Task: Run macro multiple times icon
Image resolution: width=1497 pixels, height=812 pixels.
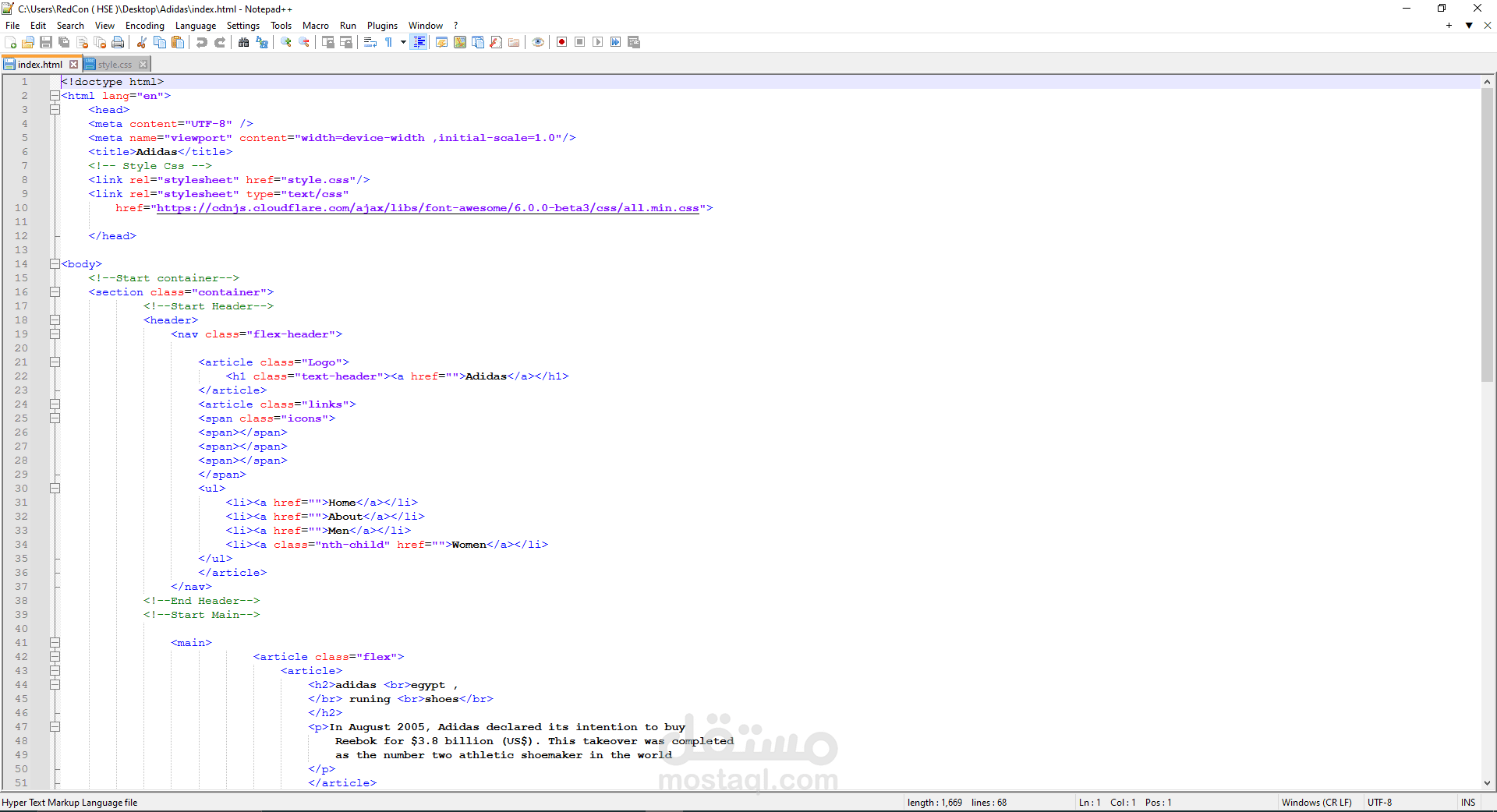Action: click(x=616, y=42)
